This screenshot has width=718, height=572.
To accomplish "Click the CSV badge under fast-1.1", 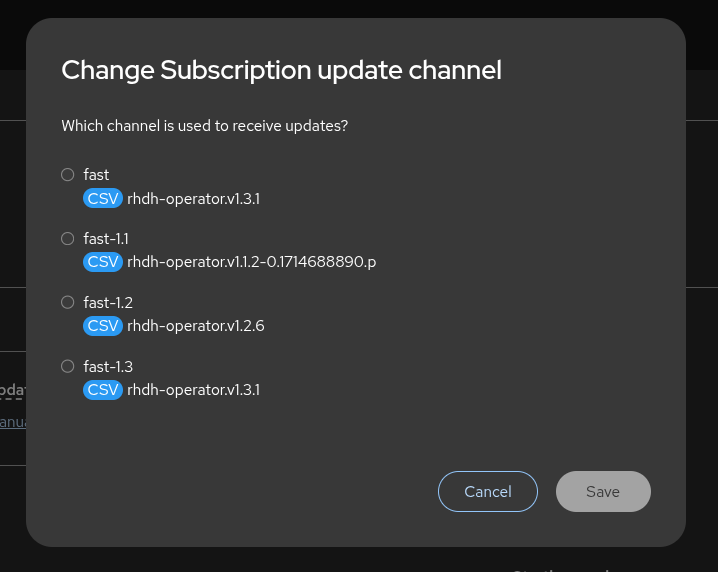I will click(103, 262).
